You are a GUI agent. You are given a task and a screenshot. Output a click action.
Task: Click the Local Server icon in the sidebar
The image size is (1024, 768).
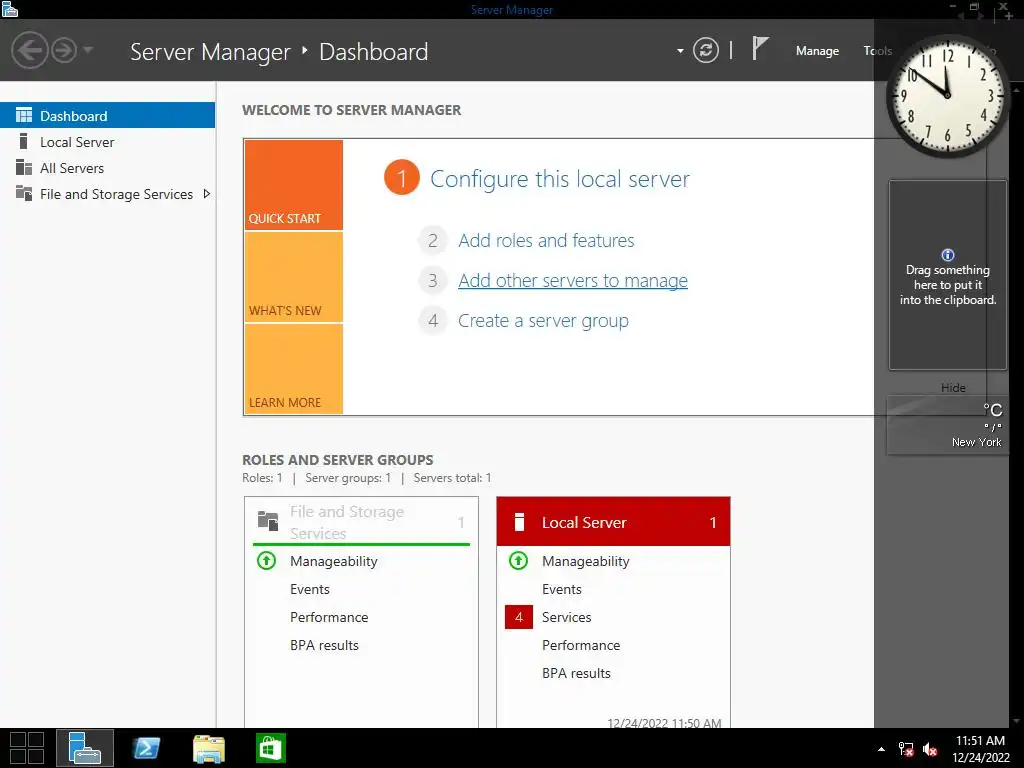(x=24, y=141)
